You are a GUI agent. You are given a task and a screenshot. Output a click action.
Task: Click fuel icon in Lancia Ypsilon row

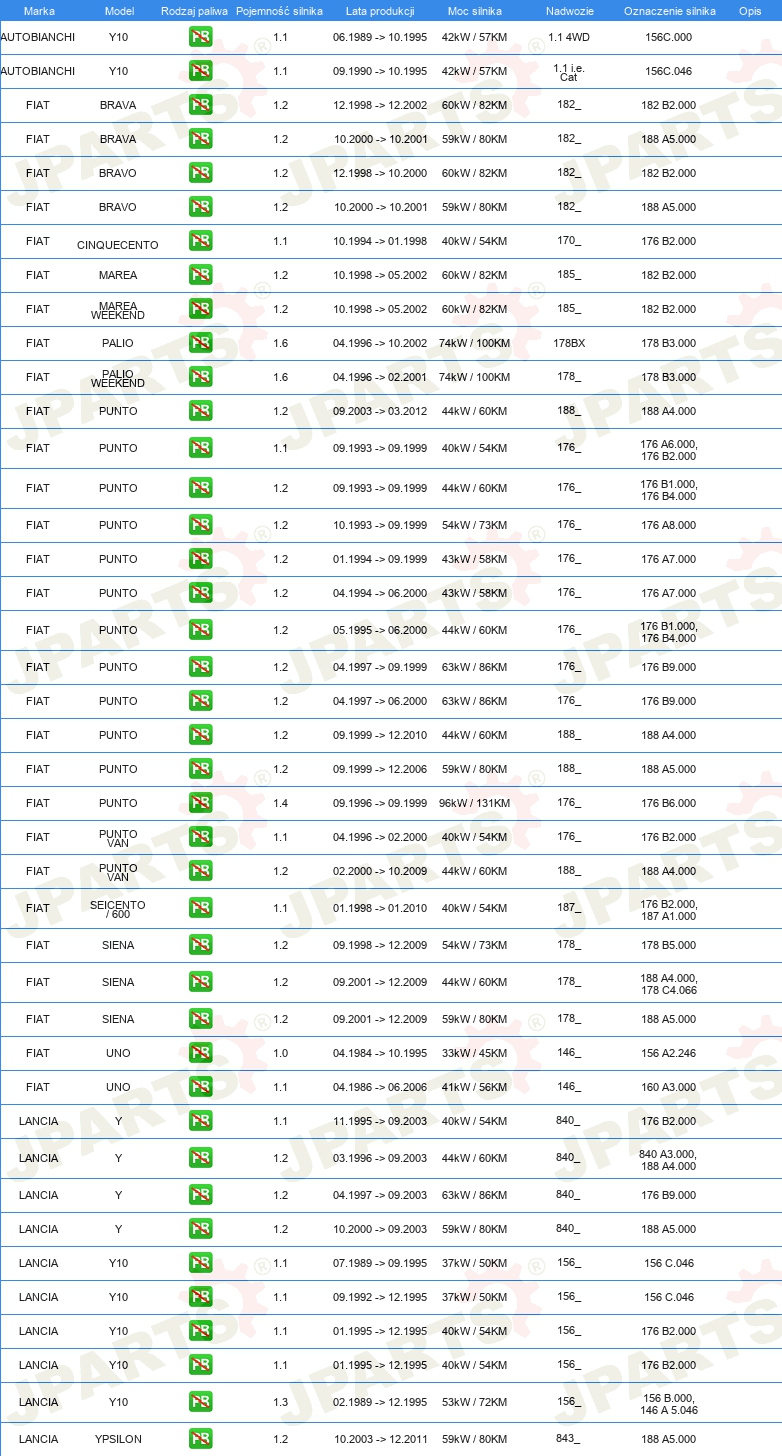(x=200, y=1439)
